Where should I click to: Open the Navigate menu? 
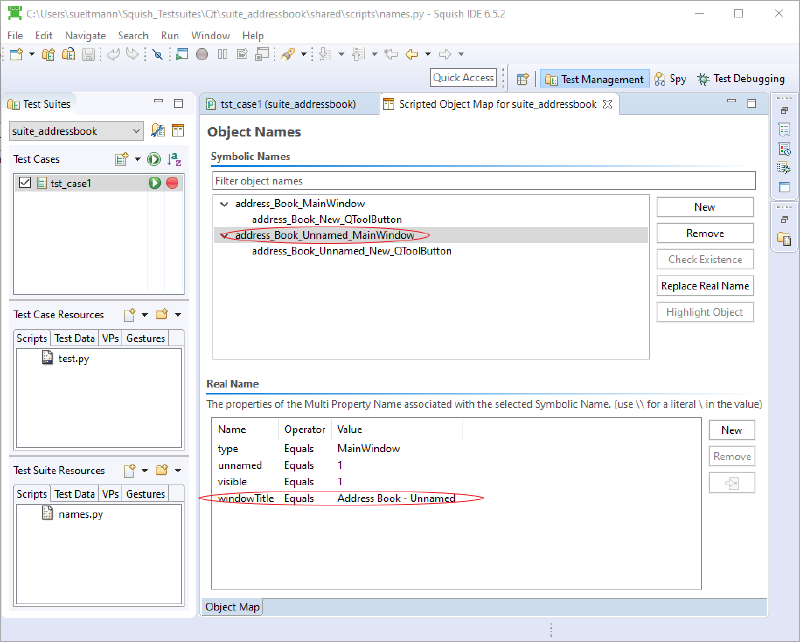point(85,35)
